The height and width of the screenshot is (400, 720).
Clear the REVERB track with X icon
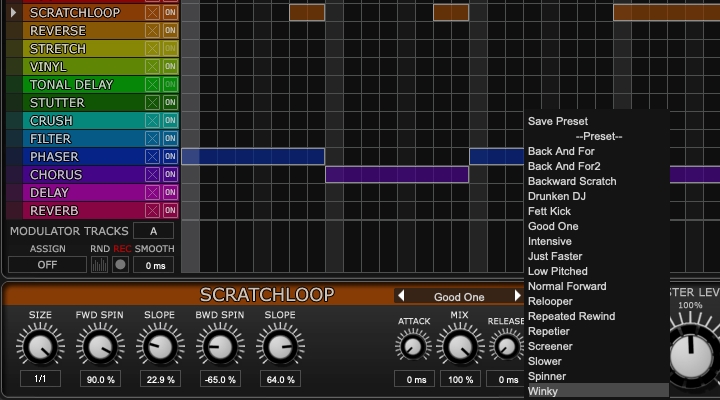pyautogui.click(x=152, y=210)
